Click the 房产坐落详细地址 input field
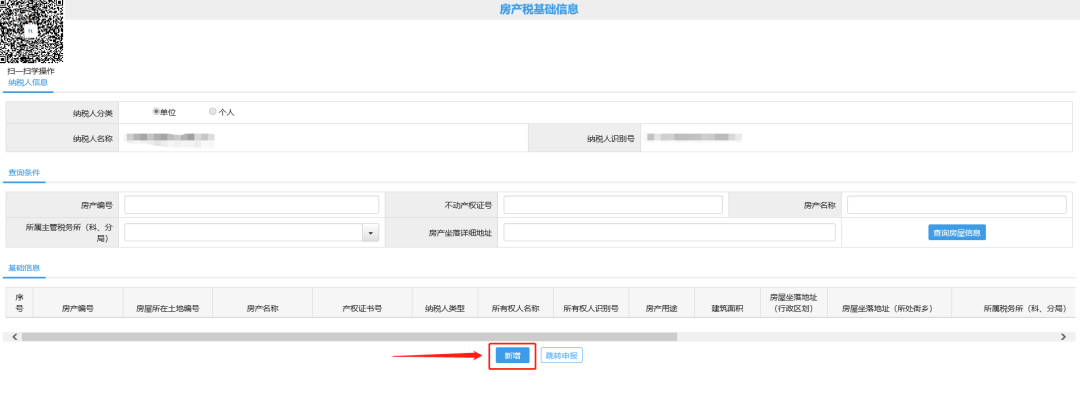This screenshot has width=1080, height=398. coord(669,233)
